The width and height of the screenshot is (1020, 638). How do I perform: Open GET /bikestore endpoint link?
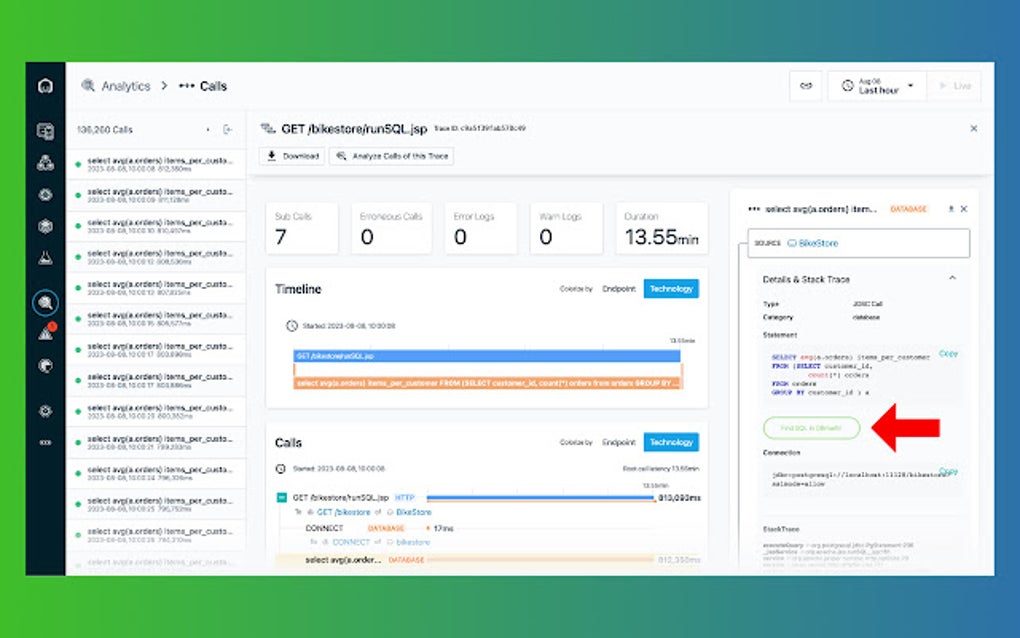click(343, 512)
